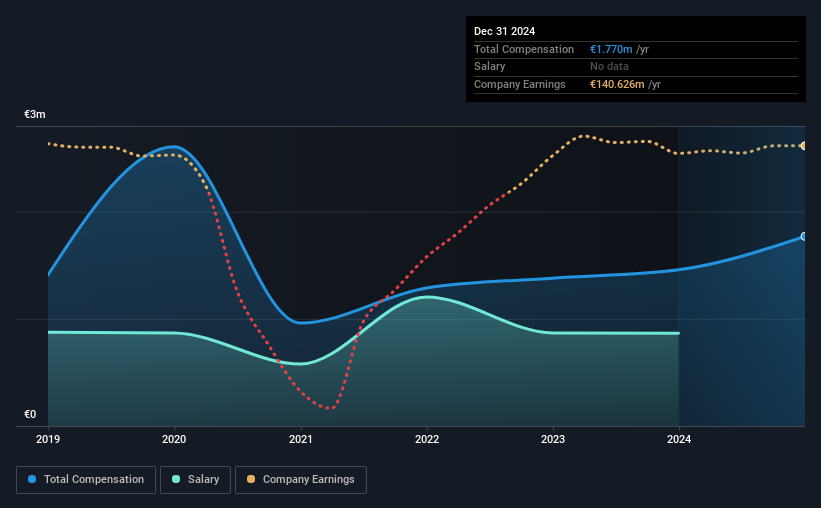
Task: Click the €0 y-axis label
Action: (x=30, y=414)
